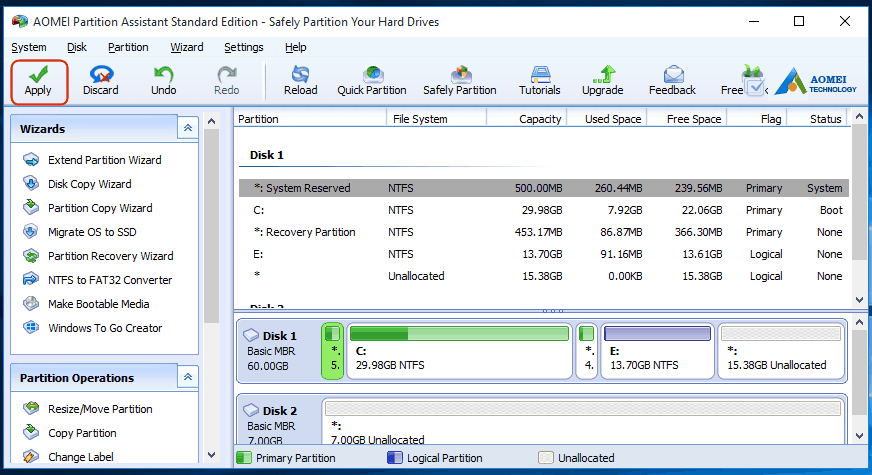872x475 pixels.
Task: Click Logical Partition legend swatch
Action: pyautogui.click(x=394, y=458)
